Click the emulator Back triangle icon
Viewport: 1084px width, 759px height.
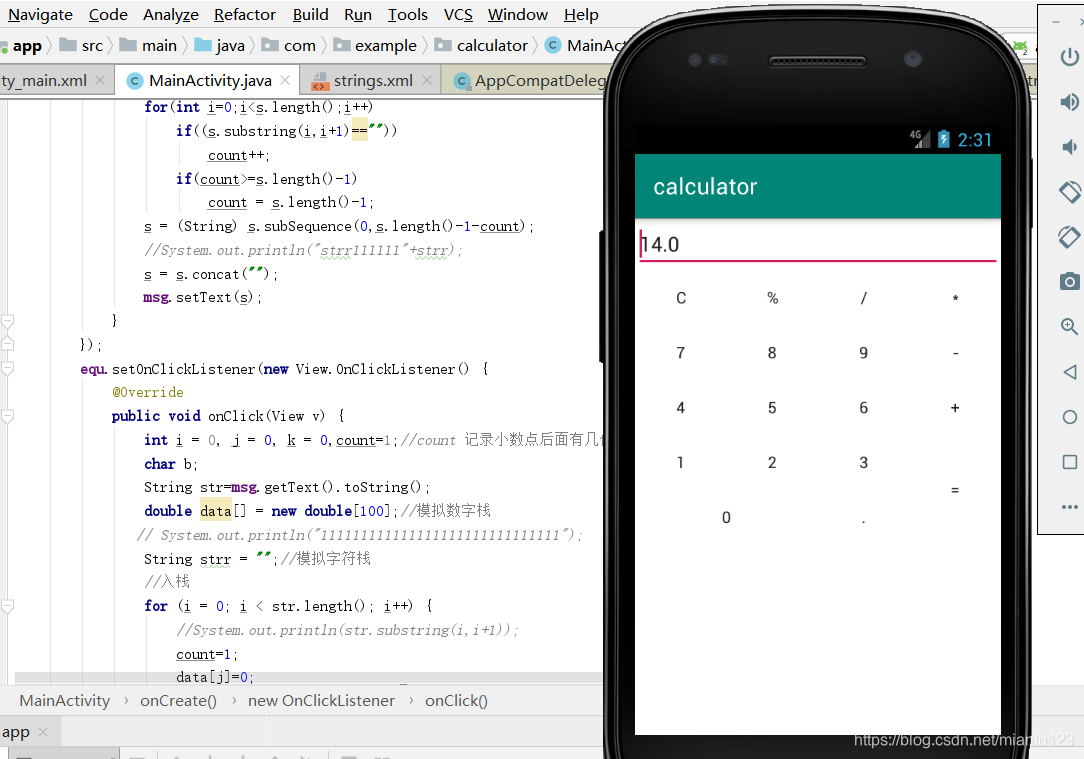(1069, 372)
